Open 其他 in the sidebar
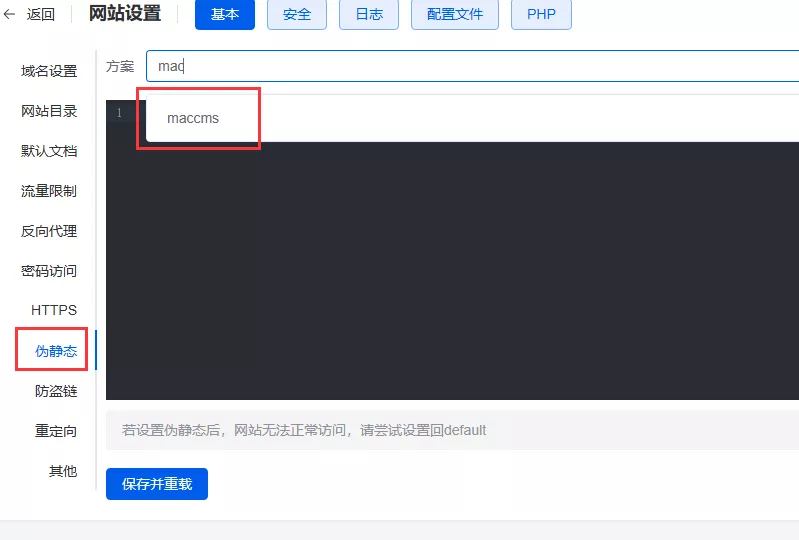 (x=63, y=471)
